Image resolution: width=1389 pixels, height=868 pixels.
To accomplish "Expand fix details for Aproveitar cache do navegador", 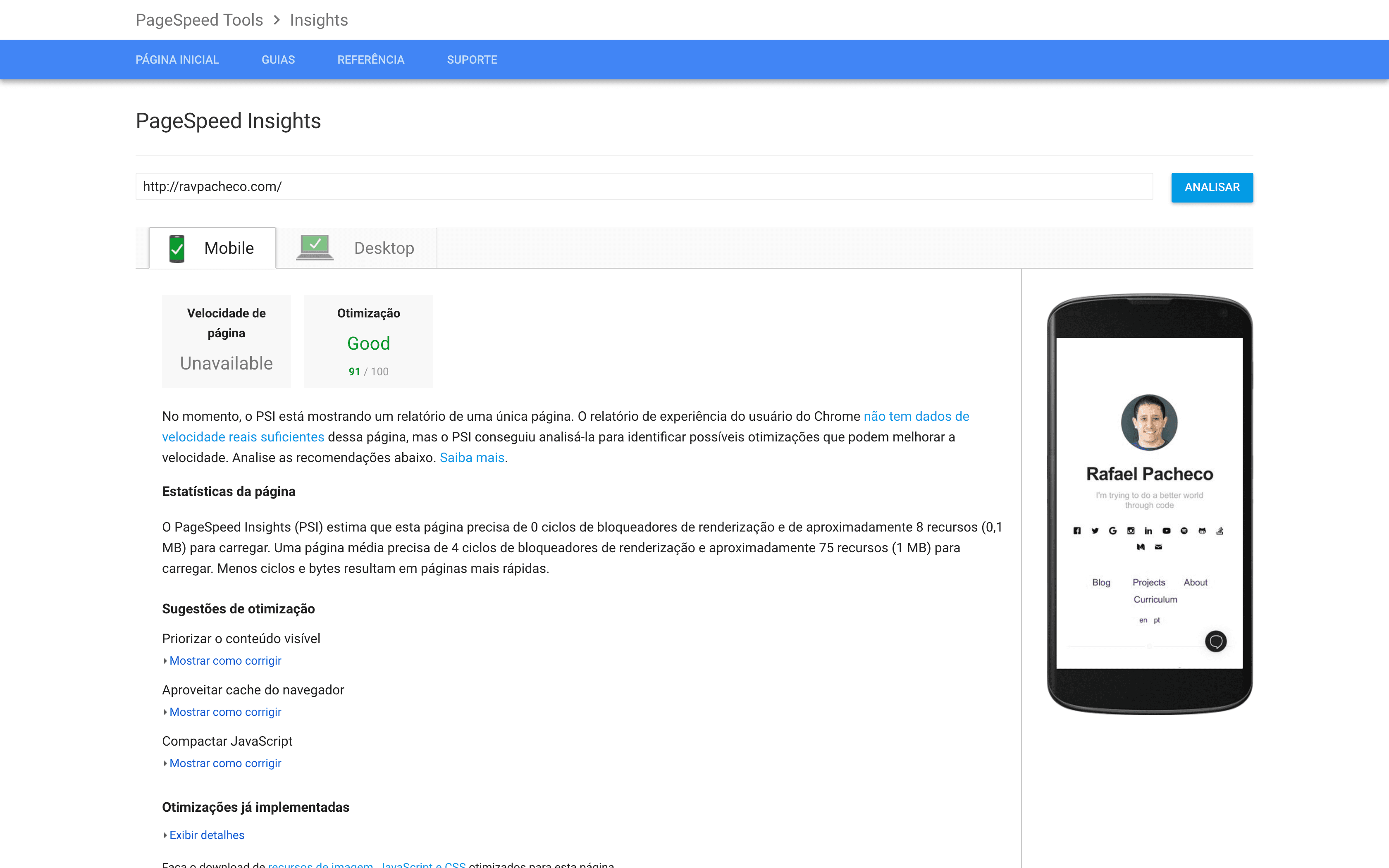I will click(225, 712).
